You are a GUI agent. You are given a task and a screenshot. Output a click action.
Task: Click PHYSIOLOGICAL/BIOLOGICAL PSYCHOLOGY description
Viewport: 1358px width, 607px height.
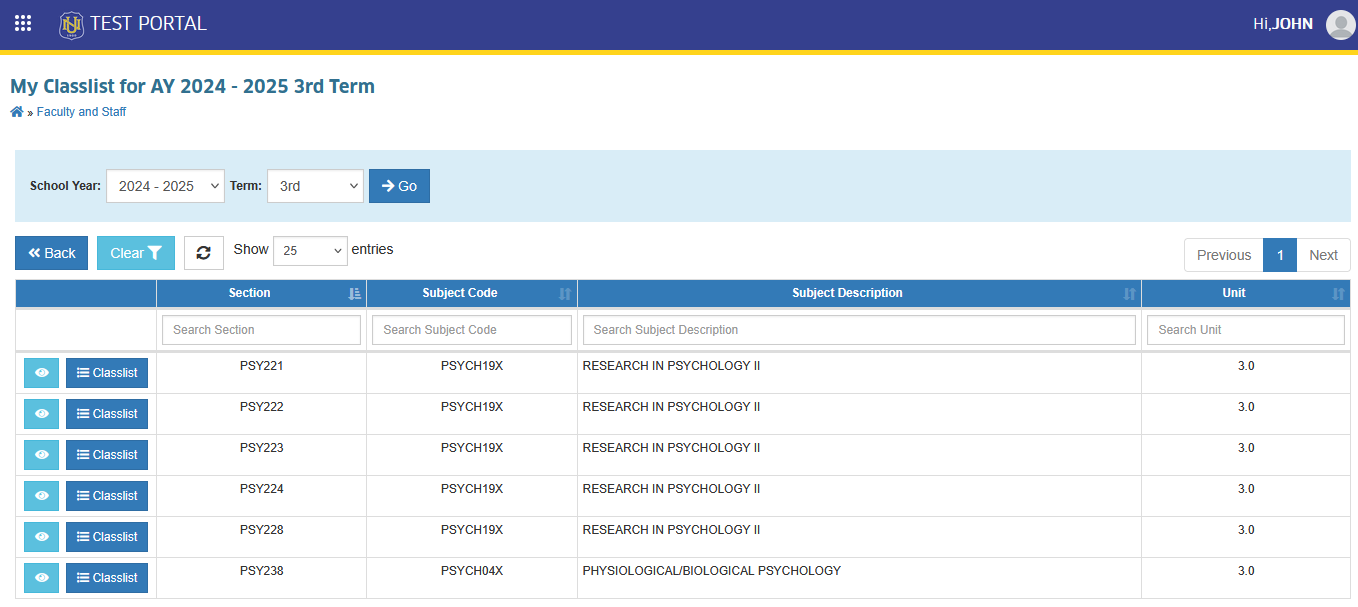point(712,571)
